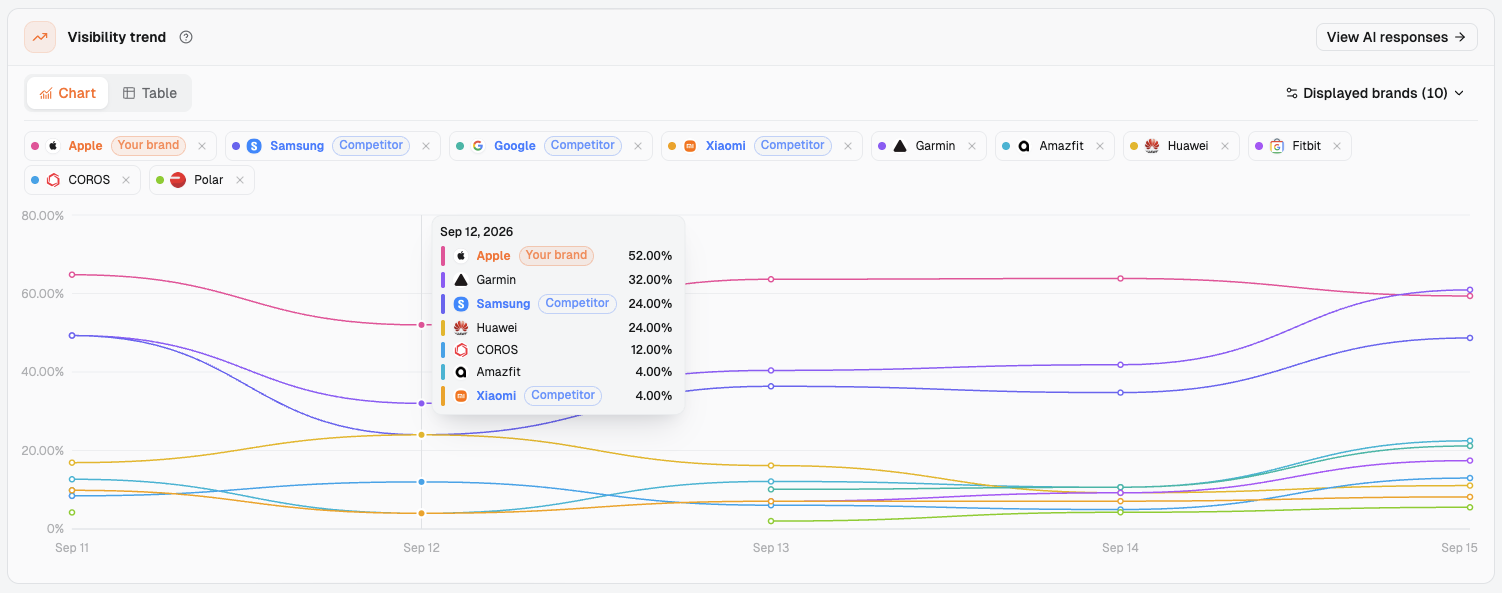Screen dimensions: 1502x593
Task: Switch to the Chart view tab
Action: 68,93
